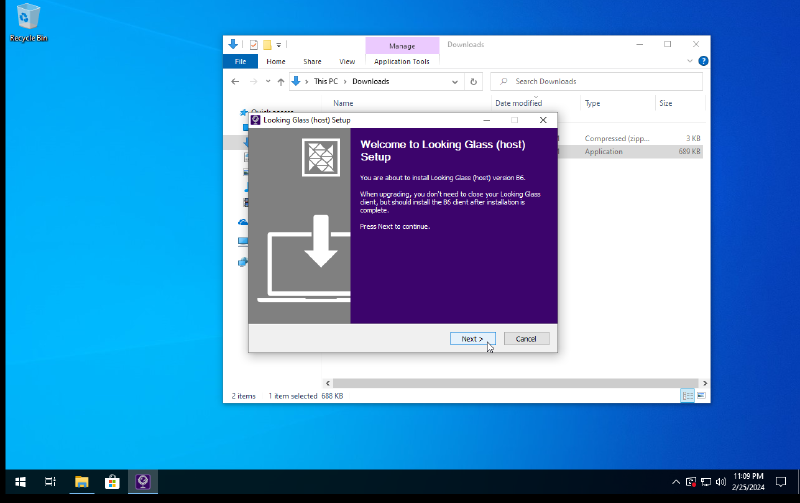Click the horizontal scrollbar track
This screenshot has height=503, width=800.
515,383
